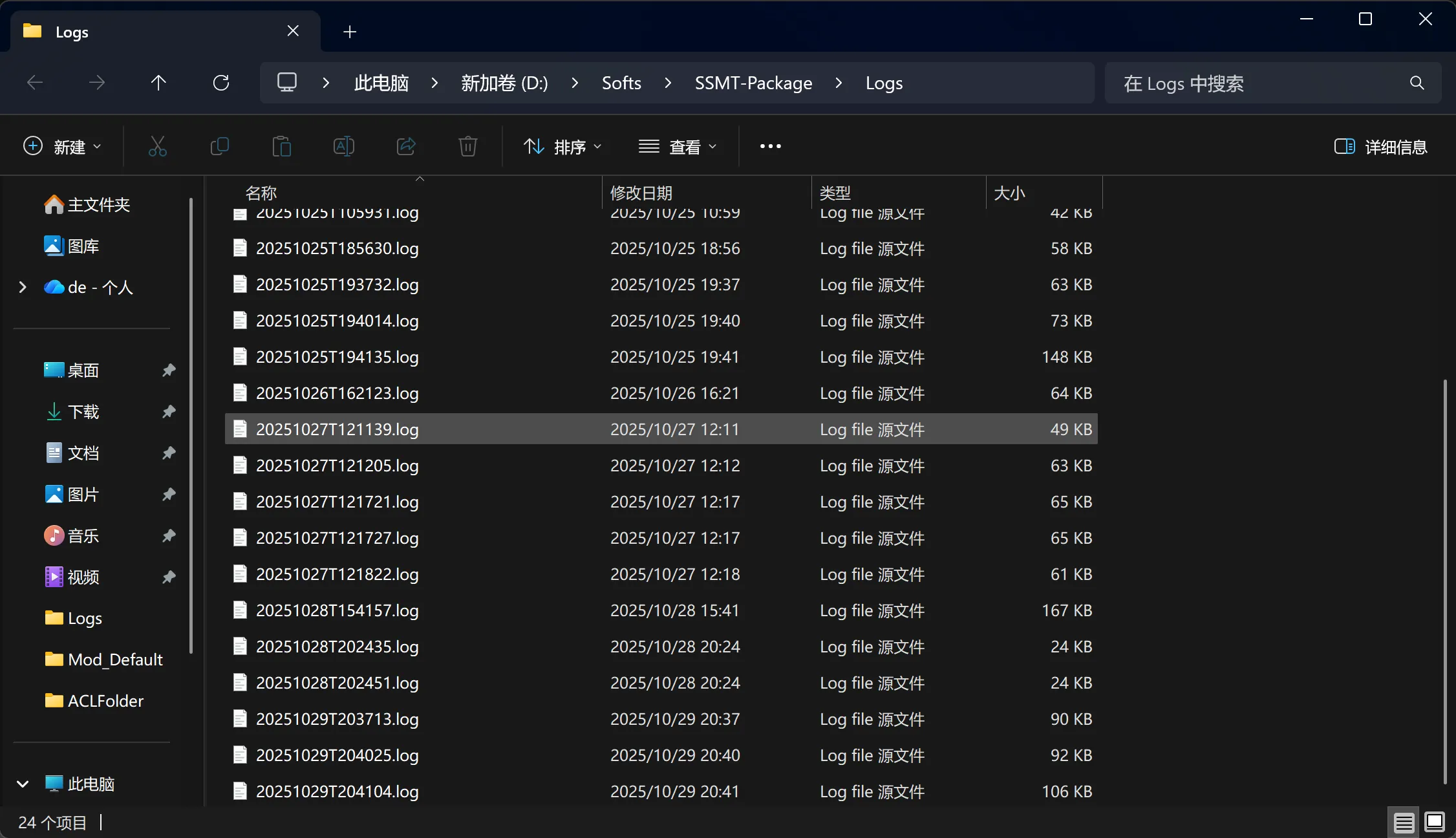The image size is (1456, 838).
Task: Click the vertical scrollbar of the file list
Action: coord(1444,582)
